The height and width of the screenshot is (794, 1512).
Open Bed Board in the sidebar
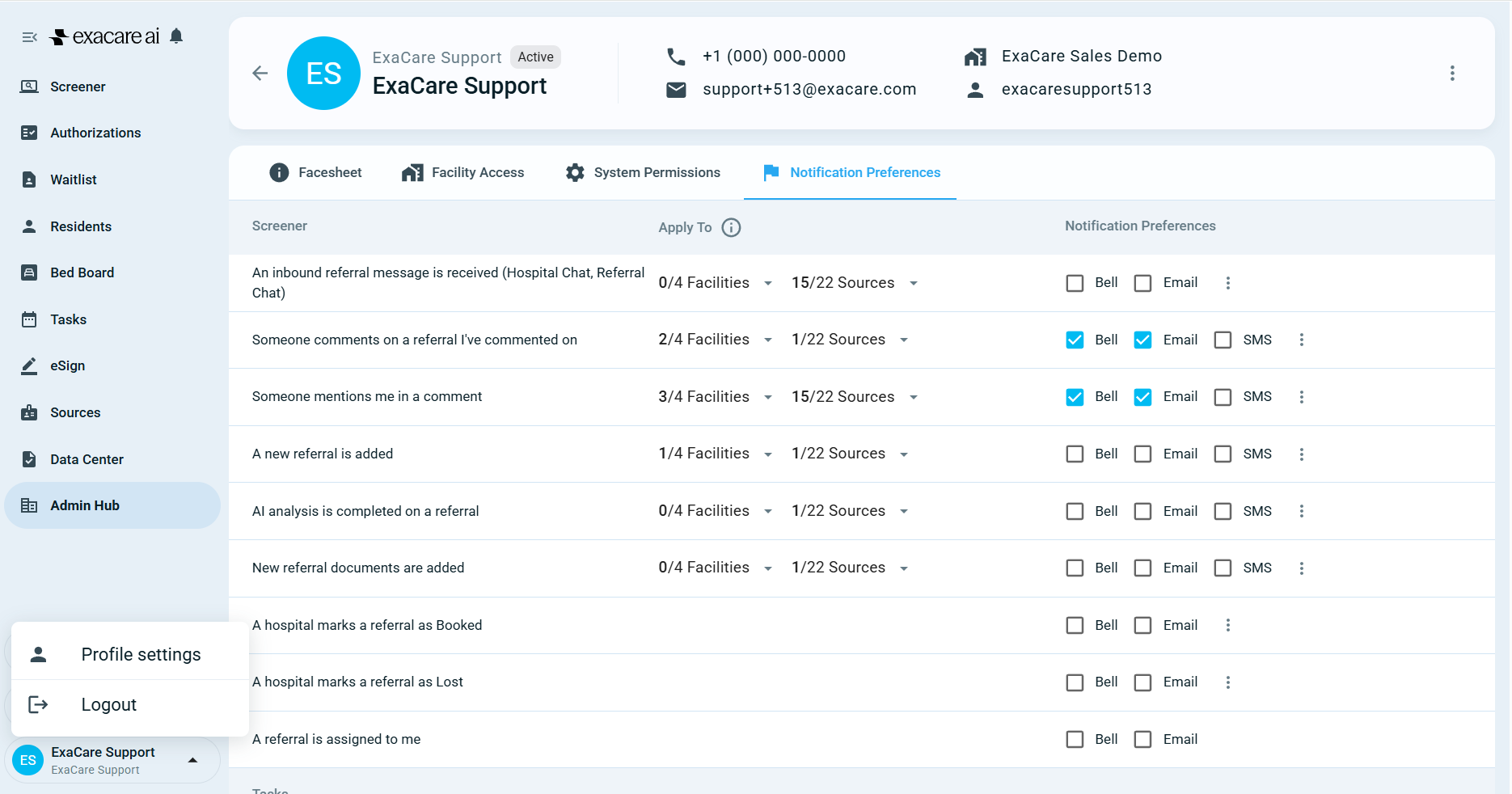(112, 272)
